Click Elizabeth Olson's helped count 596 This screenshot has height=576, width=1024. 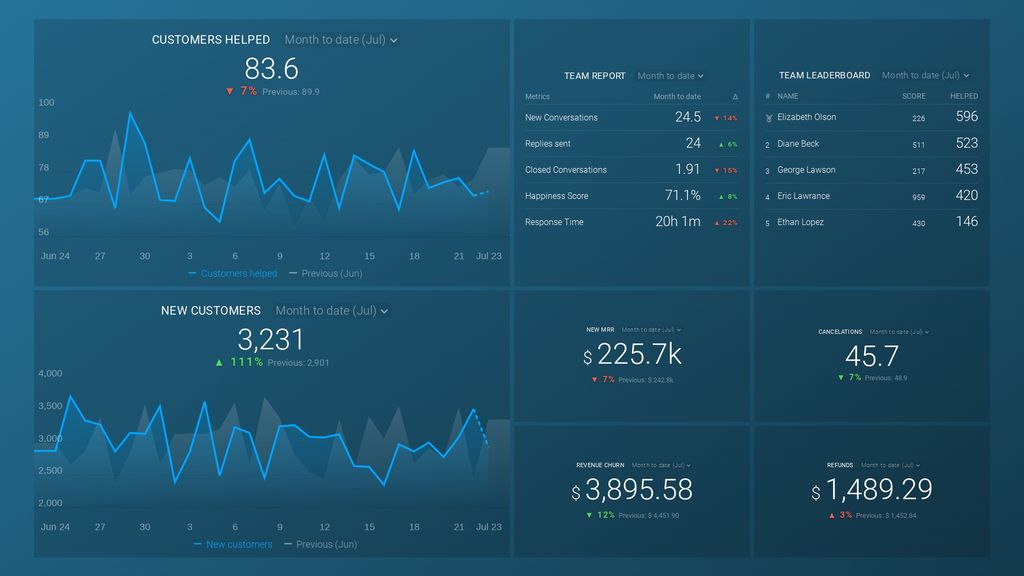967,116
